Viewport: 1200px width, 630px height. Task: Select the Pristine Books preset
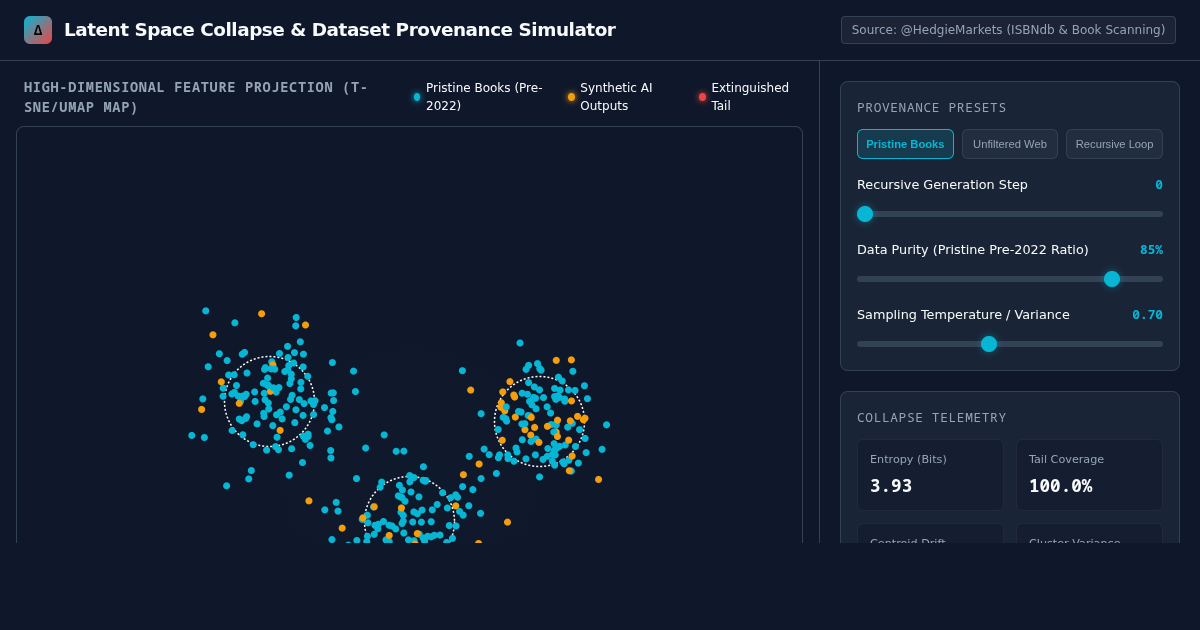point(905,144)
